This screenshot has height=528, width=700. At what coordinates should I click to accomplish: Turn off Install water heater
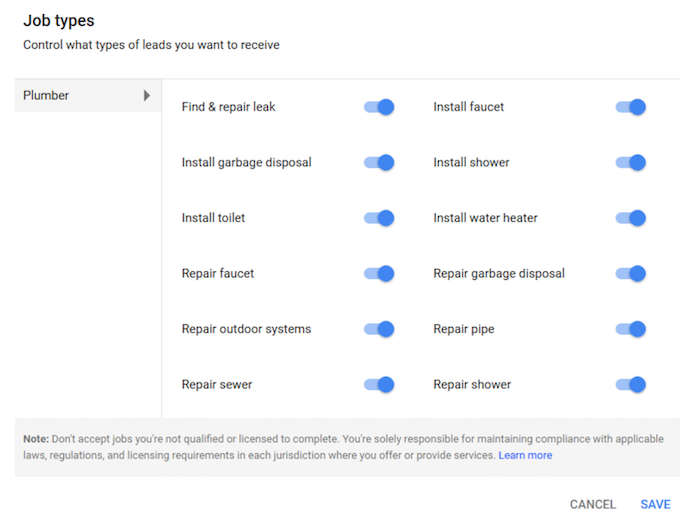click(x=631, y=218)
